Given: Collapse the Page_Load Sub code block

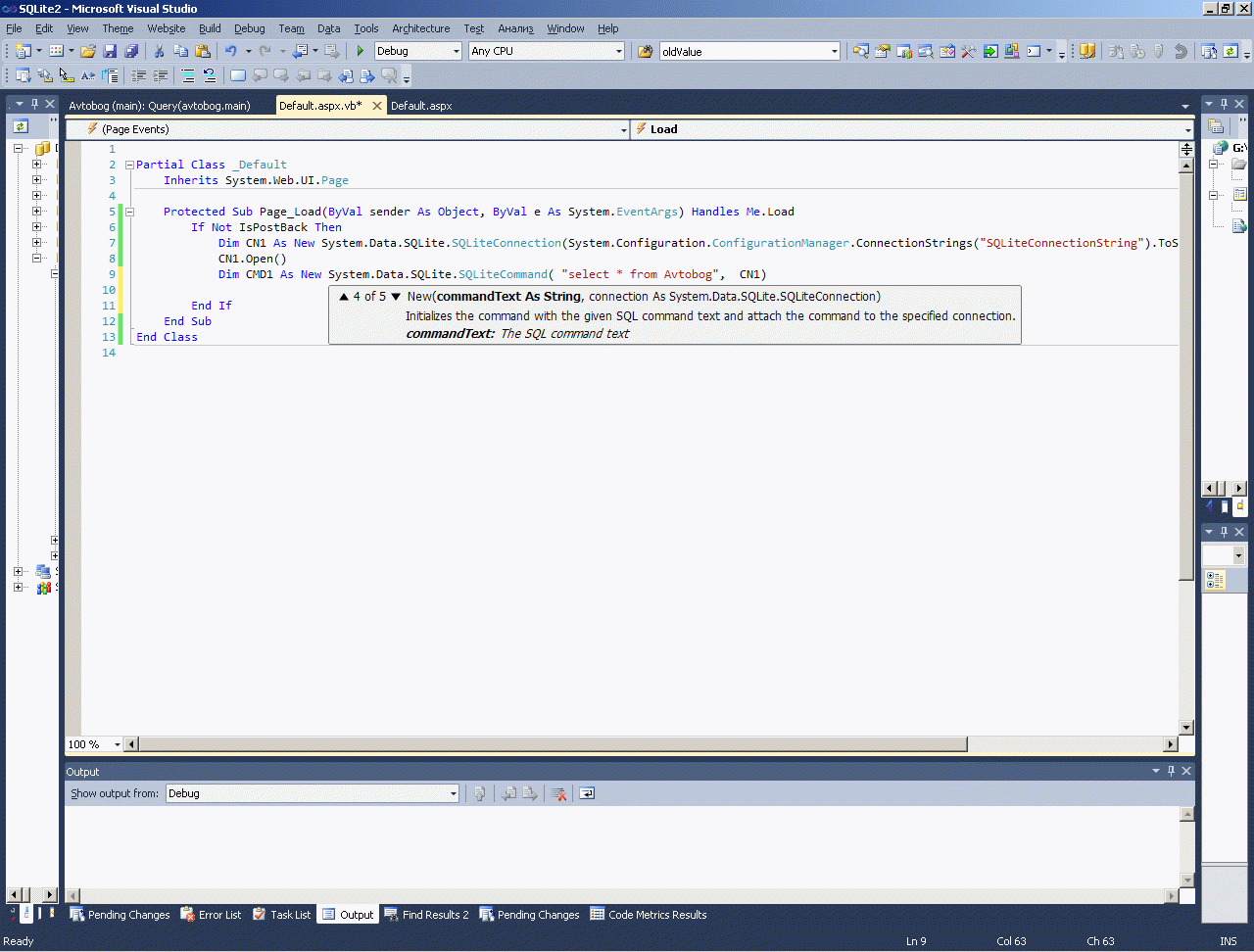Looking at the screenshot, I should (129, 212).
